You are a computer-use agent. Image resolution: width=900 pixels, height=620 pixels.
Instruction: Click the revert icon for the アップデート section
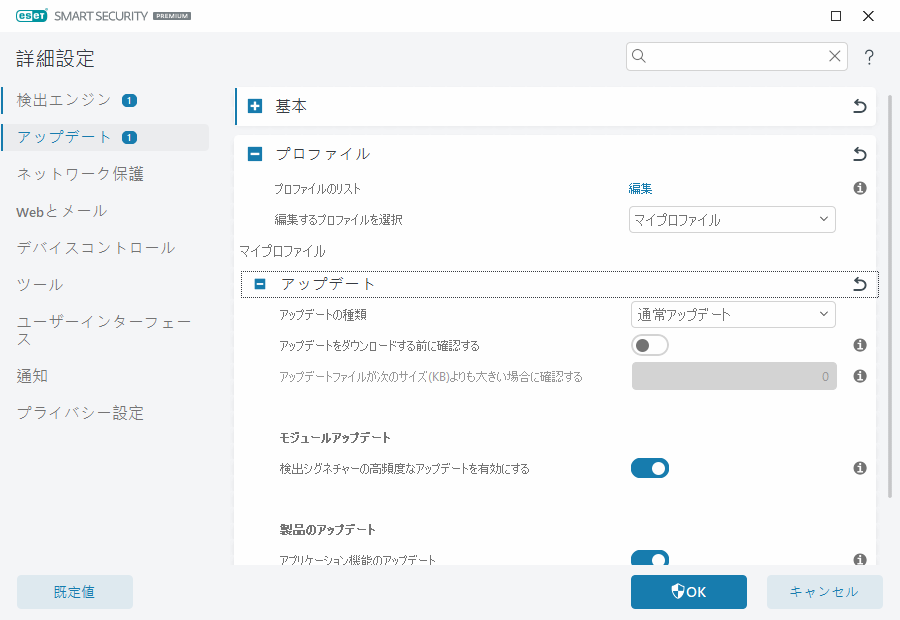pos(858,283)
